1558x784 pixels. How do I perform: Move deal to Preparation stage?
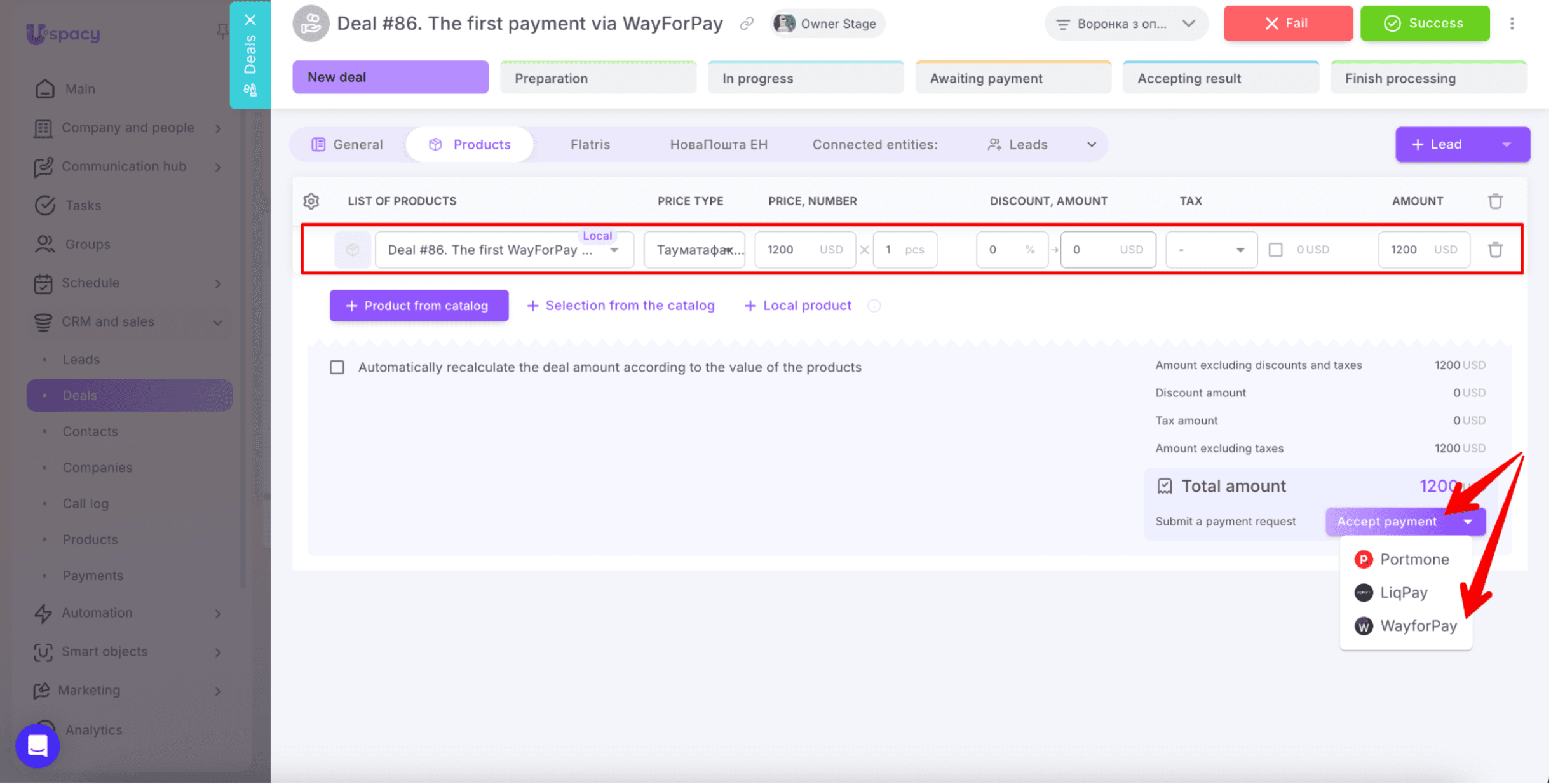click(x=598, y=78)
